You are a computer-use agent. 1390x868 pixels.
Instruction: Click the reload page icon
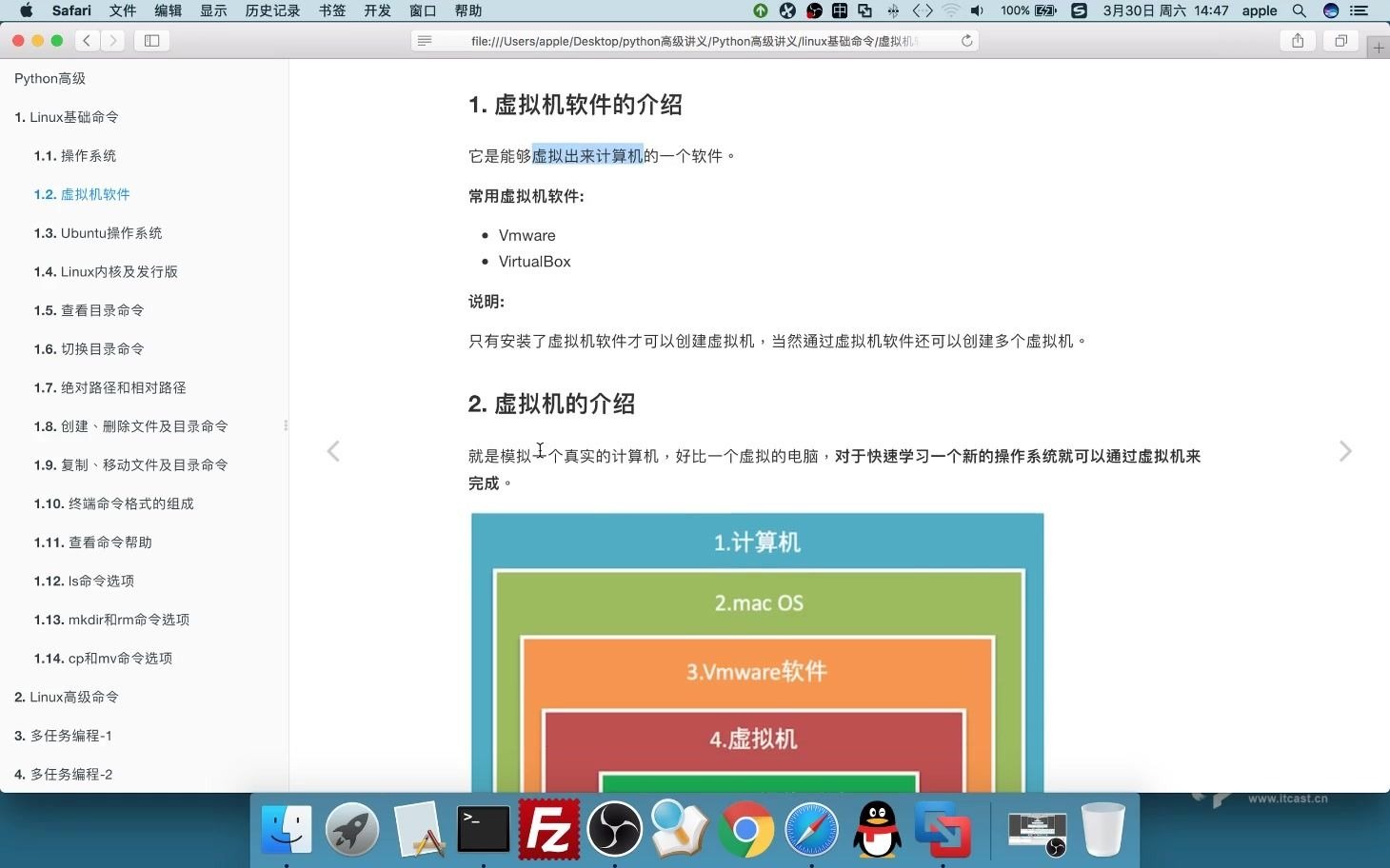966,41
